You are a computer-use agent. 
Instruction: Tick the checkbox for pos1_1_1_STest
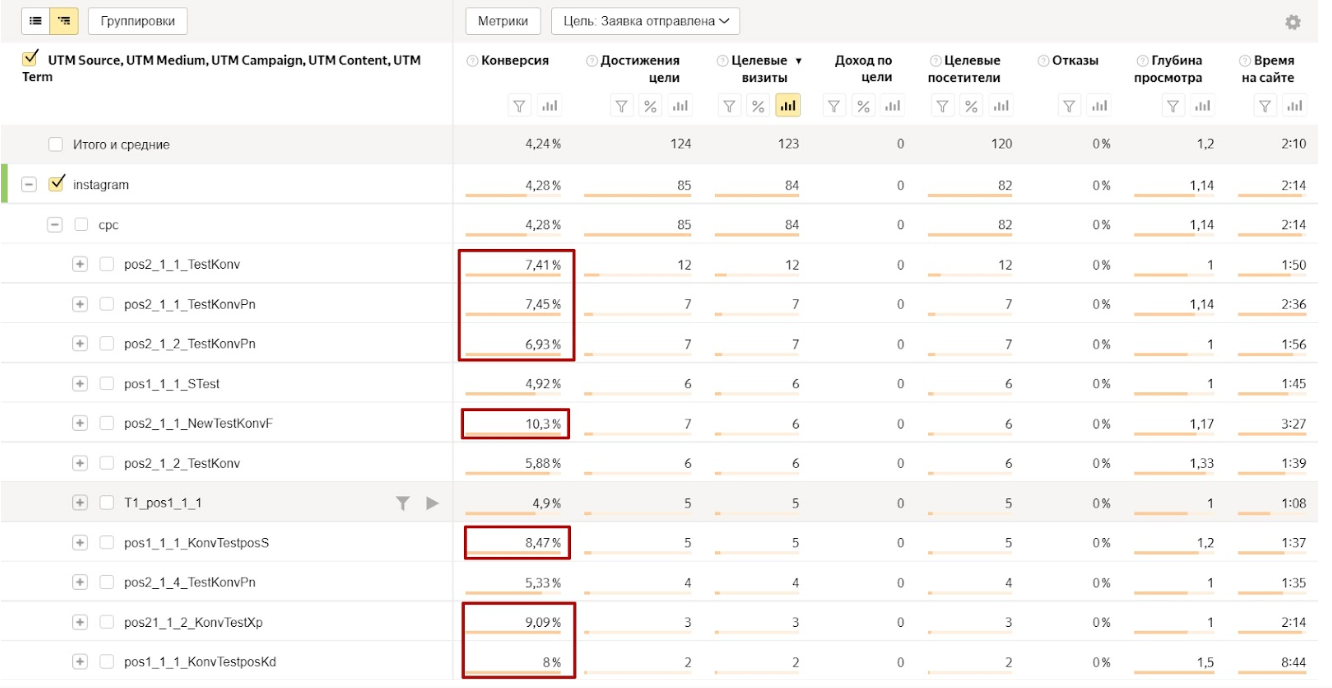point(106,384)
